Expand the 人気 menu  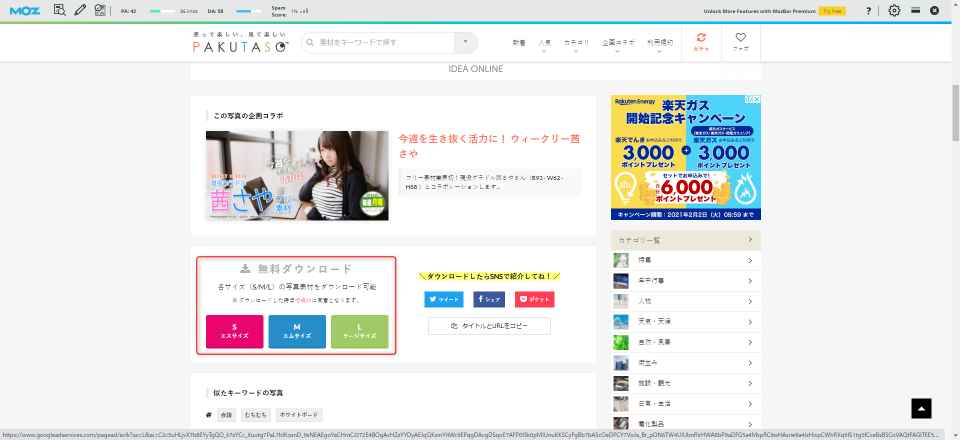point(544,45)
